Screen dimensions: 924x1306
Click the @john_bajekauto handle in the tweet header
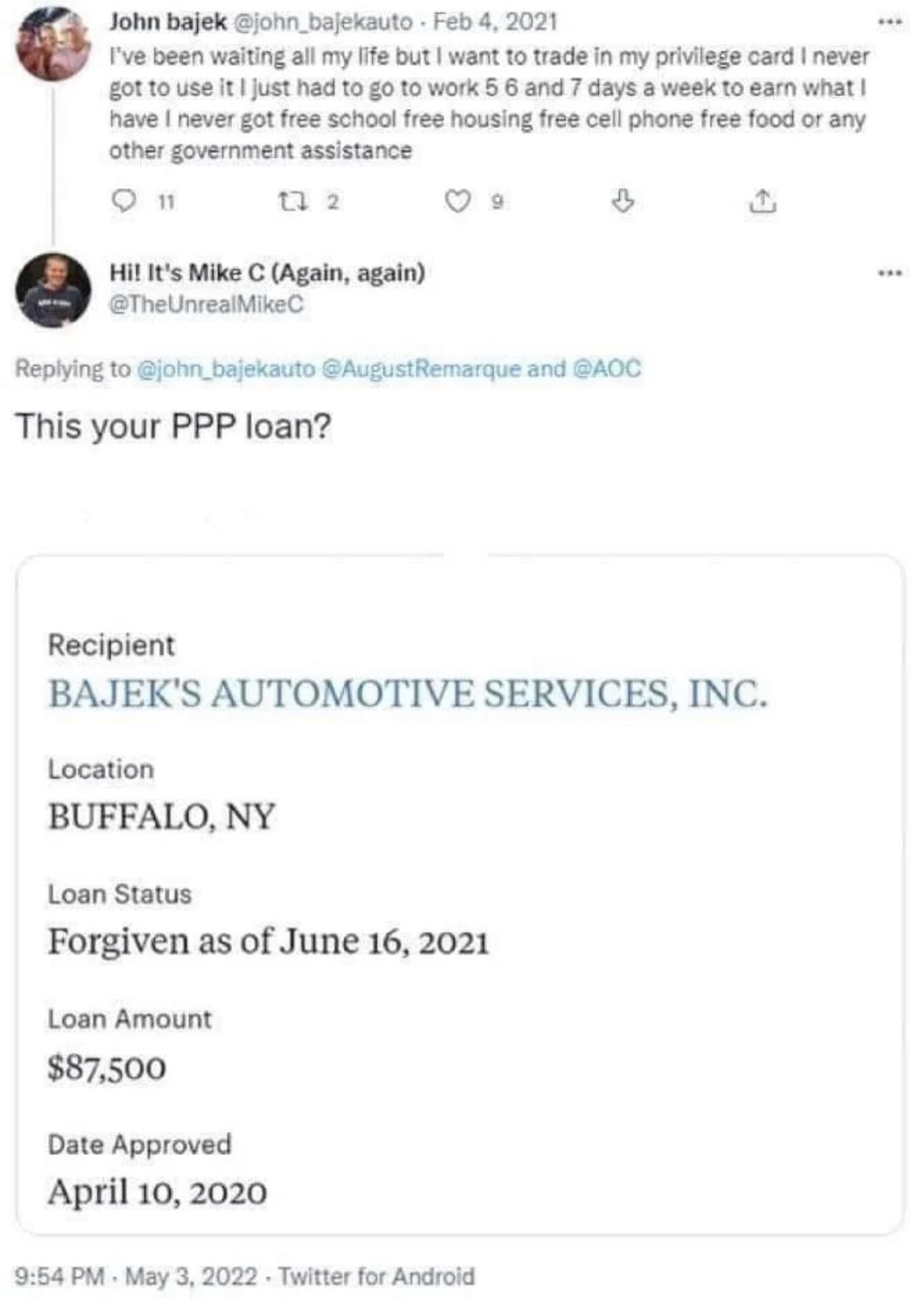[x=323, y=22]
